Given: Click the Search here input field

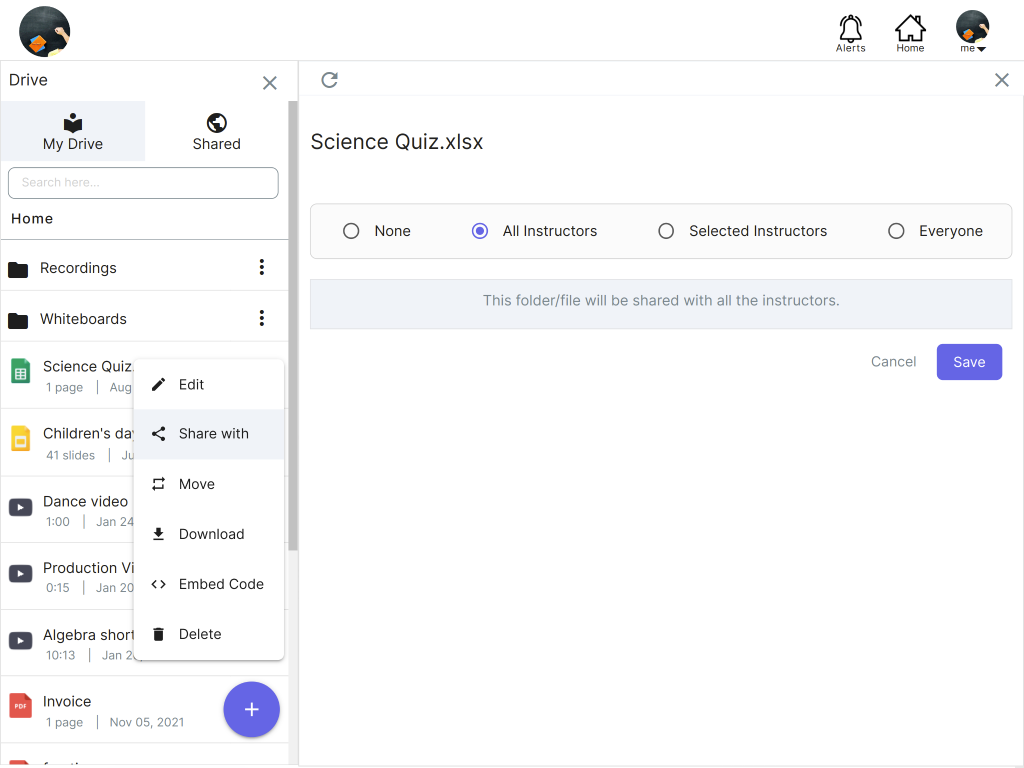Looking at the screenshot, I should click(x=143, y=183).
